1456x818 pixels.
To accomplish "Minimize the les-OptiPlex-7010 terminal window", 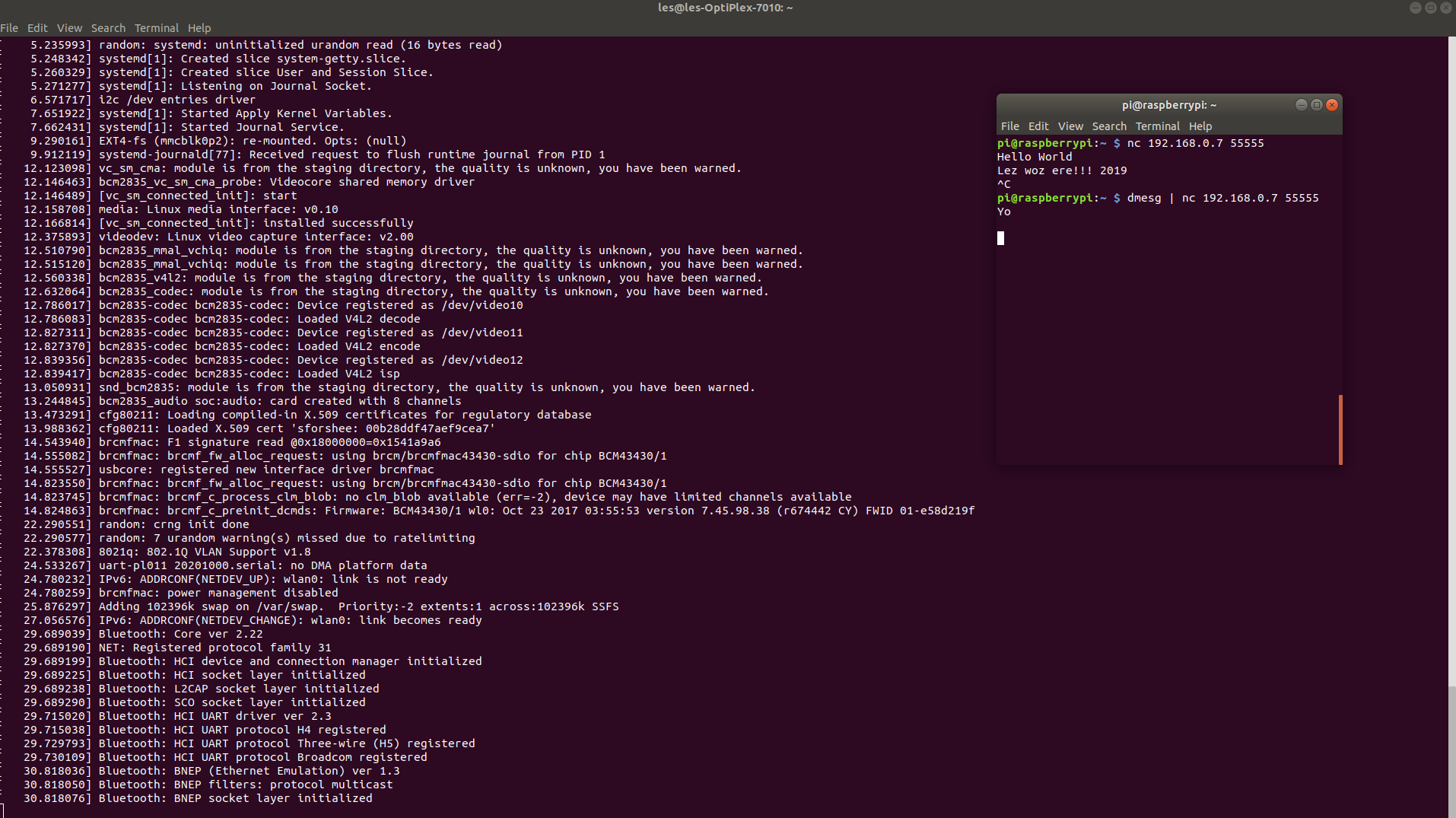I will pos(1416,8).
